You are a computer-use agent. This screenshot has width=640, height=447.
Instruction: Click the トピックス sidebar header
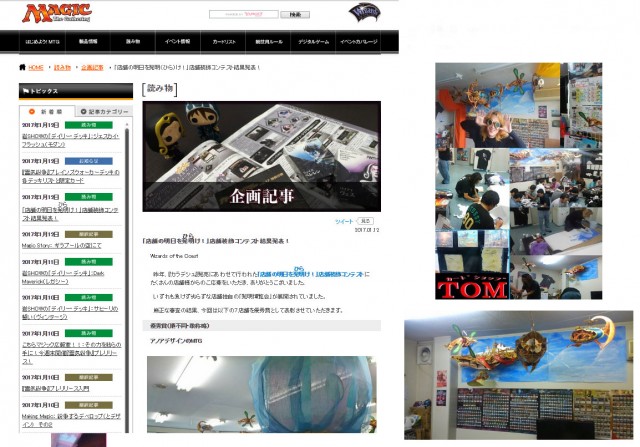pos(76,91)
